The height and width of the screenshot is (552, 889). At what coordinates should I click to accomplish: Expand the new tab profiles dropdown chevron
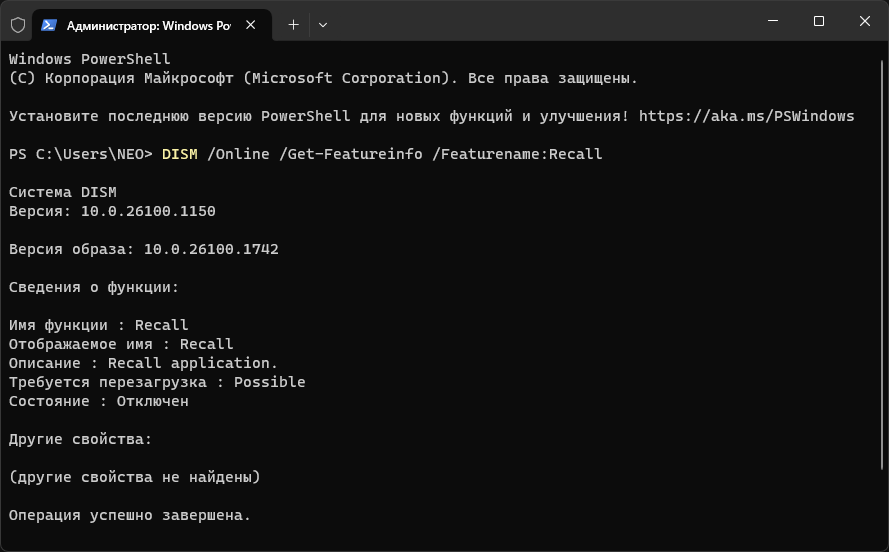click(x=322, y=24)
